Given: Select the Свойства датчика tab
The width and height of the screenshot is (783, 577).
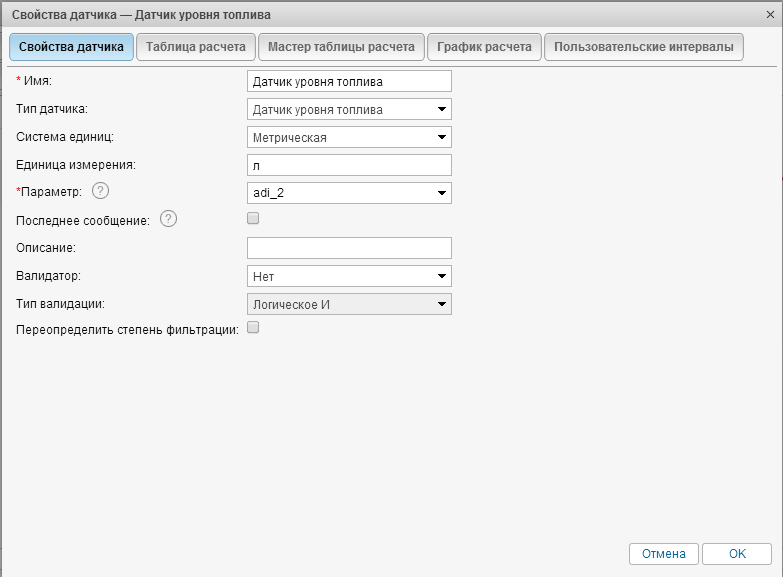Looking at the screenshot, I should (71, 47).
